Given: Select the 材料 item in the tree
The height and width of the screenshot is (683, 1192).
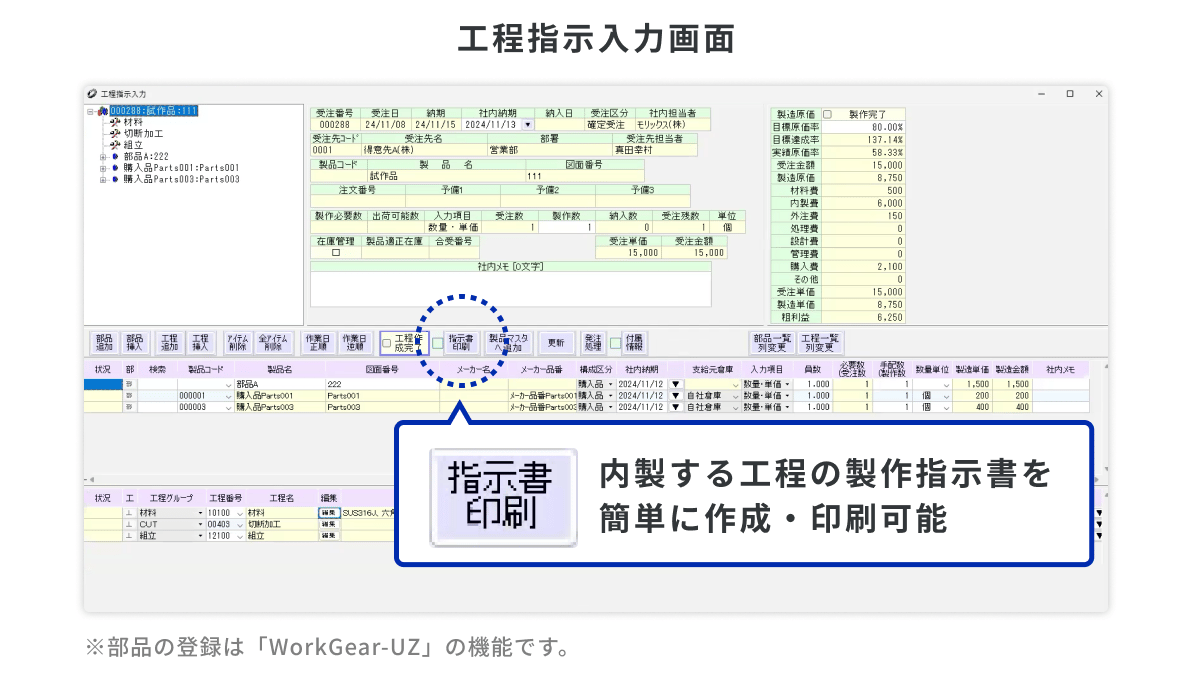Looking at the screenshot, I should (x=133, y=122).
